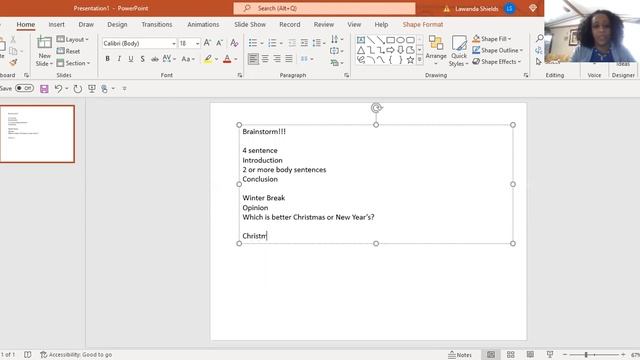Redo the last action

[x=78, y=89]
